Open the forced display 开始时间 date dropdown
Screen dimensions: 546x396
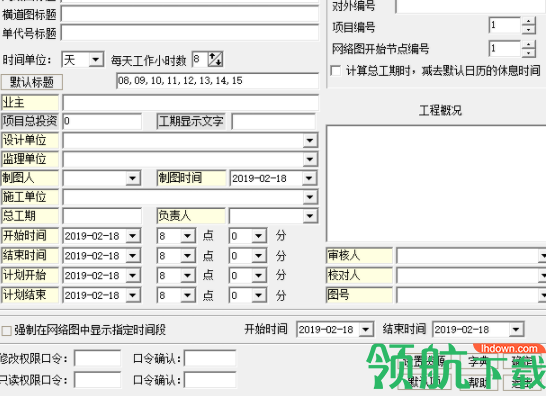[x=366, y=329]
